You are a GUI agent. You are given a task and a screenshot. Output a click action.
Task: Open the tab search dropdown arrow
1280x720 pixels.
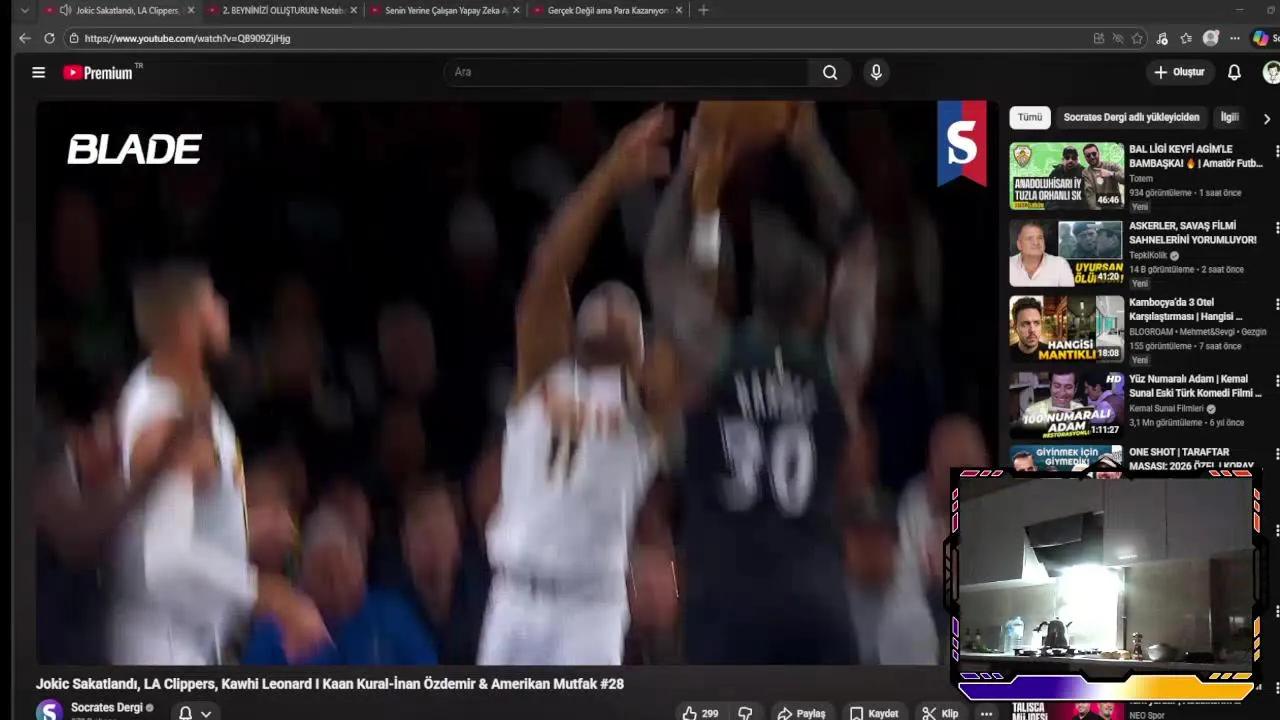[24, 10]
